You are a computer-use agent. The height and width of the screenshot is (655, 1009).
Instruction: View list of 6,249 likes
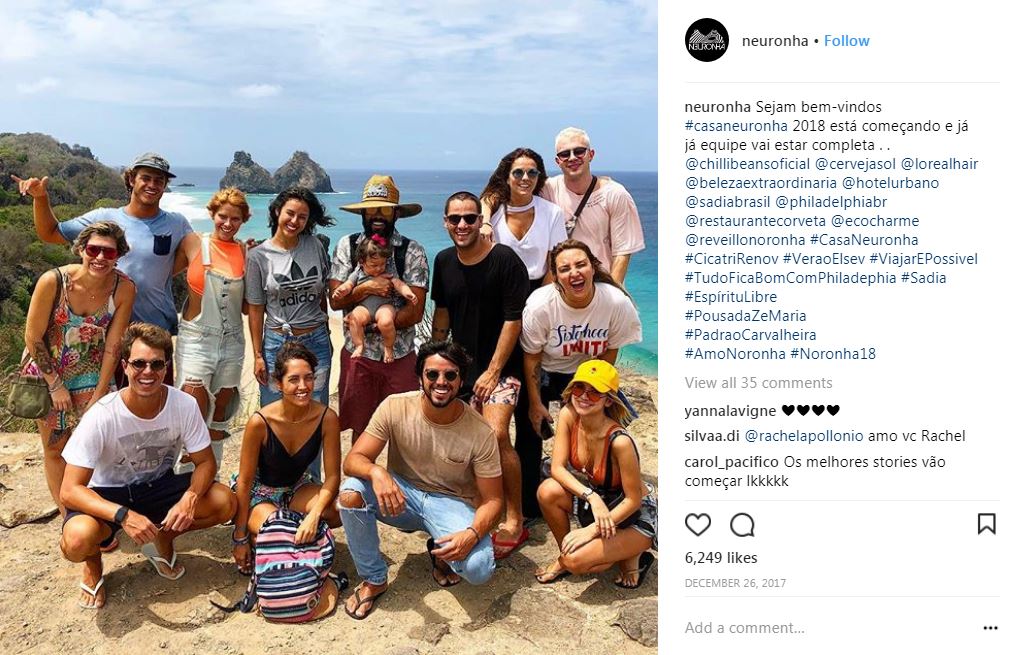pyautogui.click(x=721, y=558)
